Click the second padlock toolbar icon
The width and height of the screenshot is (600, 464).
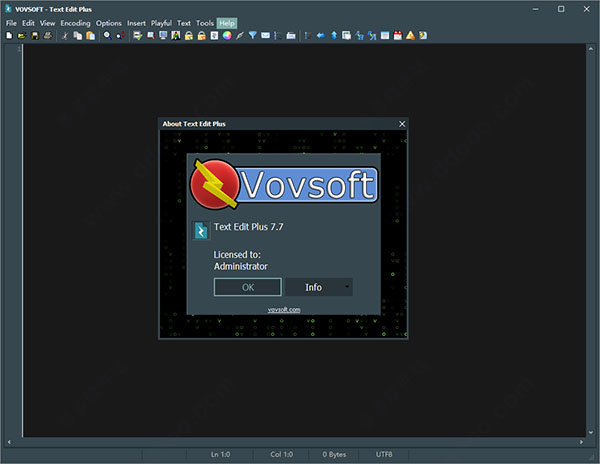[202, 36]
